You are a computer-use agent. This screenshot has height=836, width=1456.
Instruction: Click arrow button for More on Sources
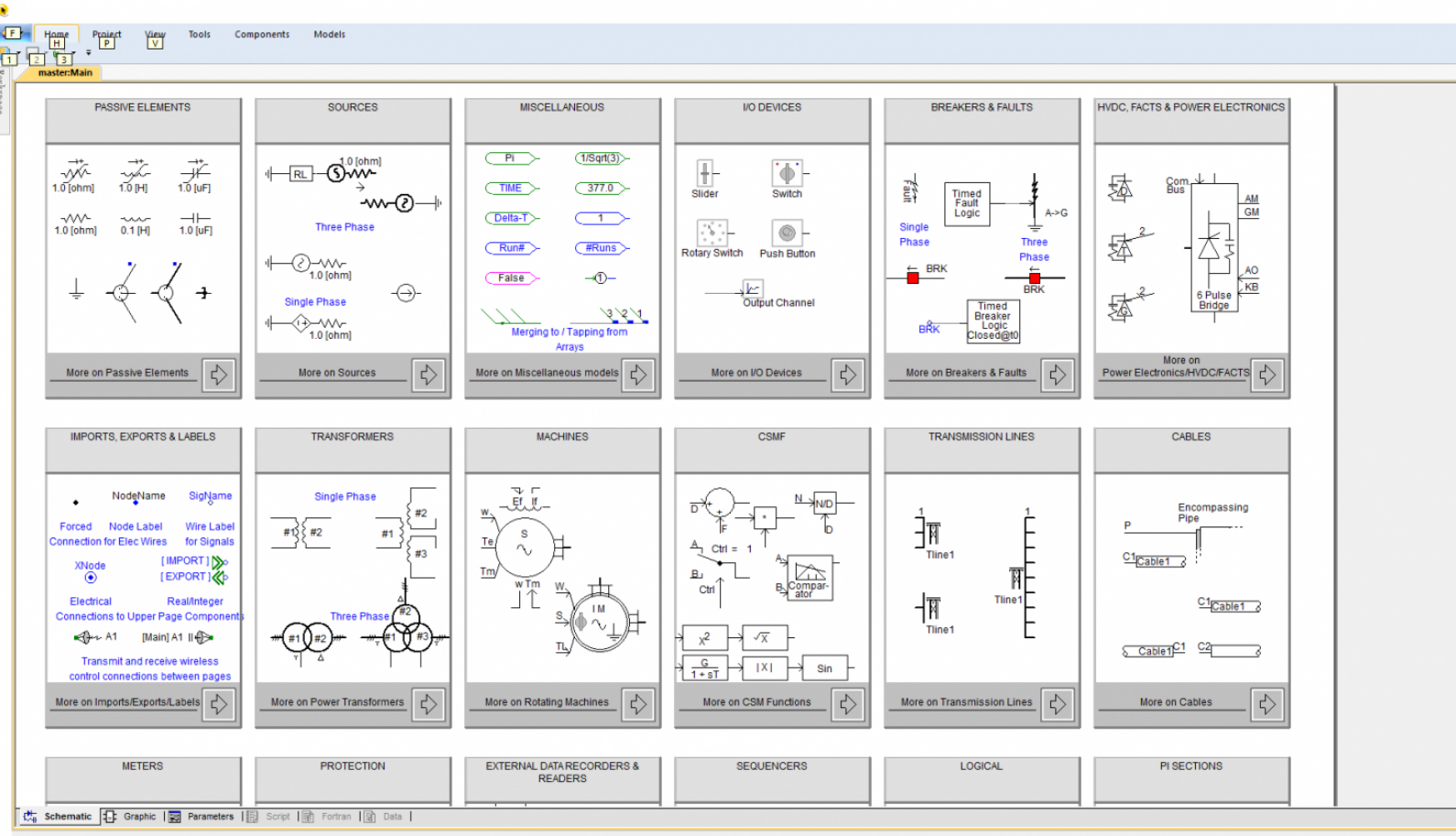pyautogui.click(x=429, y=375)
